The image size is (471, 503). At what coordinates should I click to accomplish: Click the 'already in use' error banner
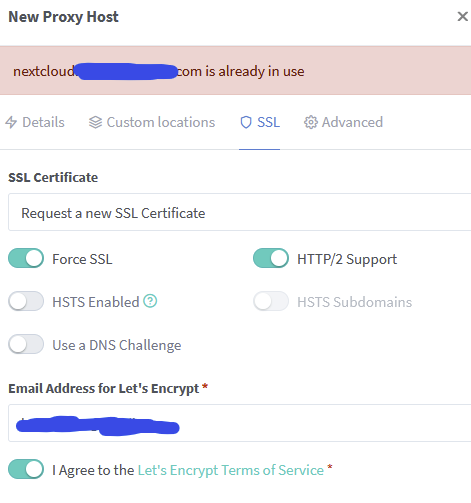click(x=235, y=71)
